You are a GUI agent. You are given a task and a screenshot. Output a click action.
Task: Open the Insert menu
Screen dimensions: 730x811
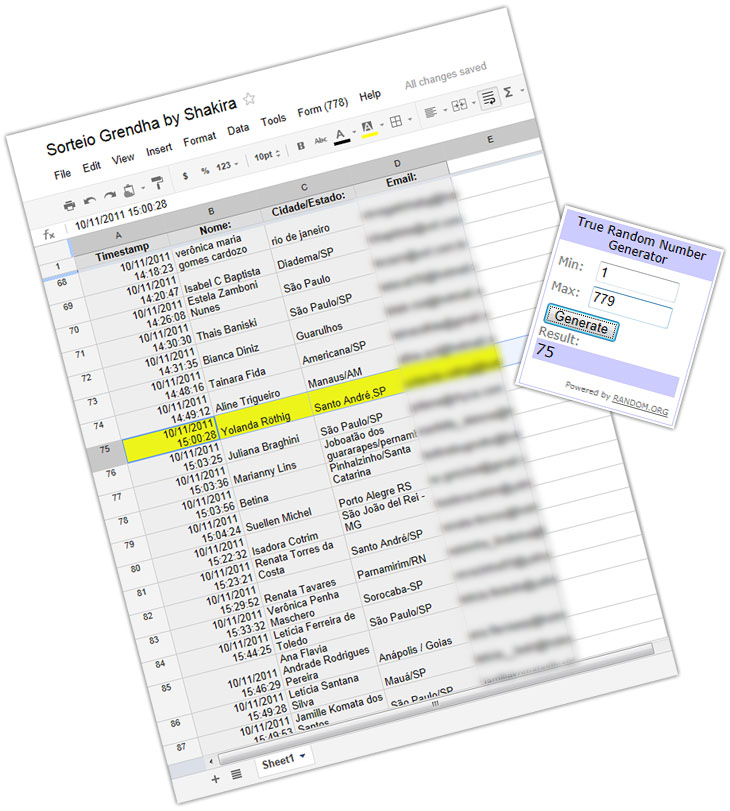(158, 149)
